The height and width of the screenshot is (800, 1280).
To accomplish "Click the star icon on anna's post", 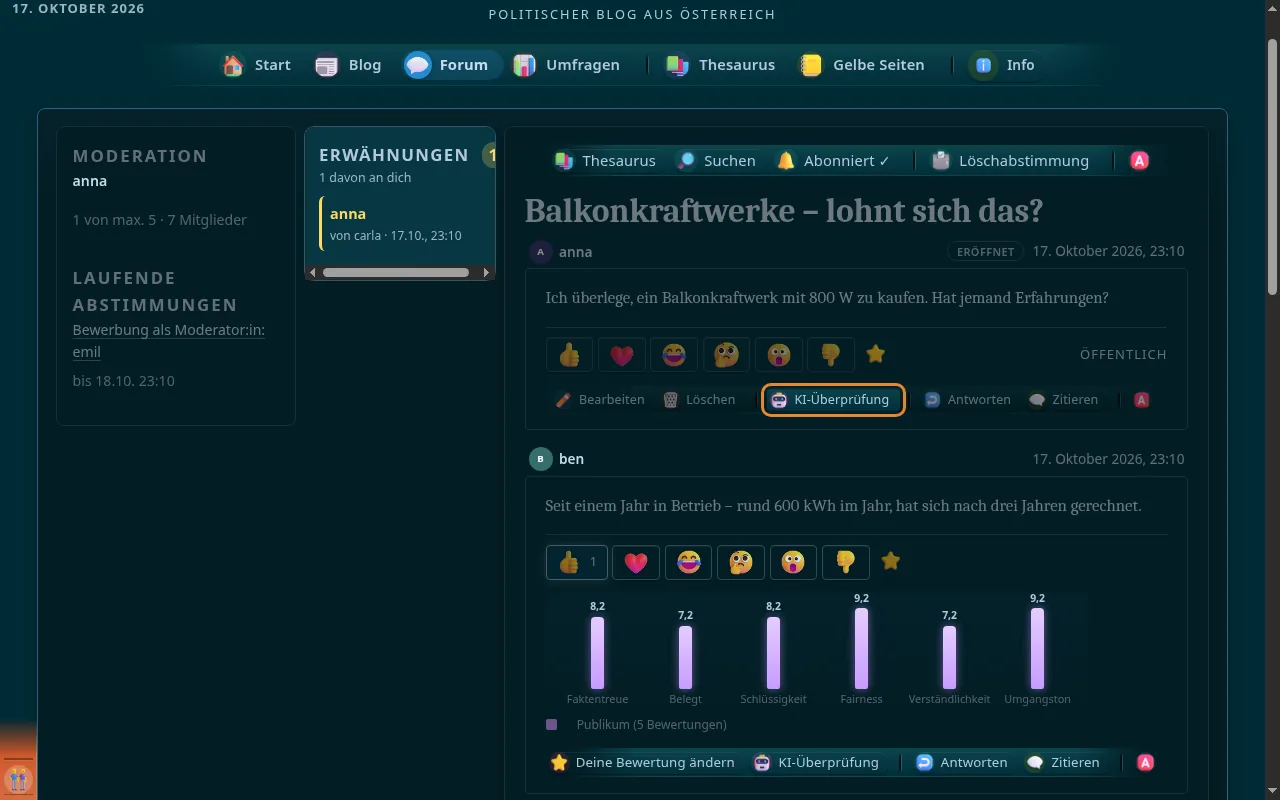I will click(875, 354).
